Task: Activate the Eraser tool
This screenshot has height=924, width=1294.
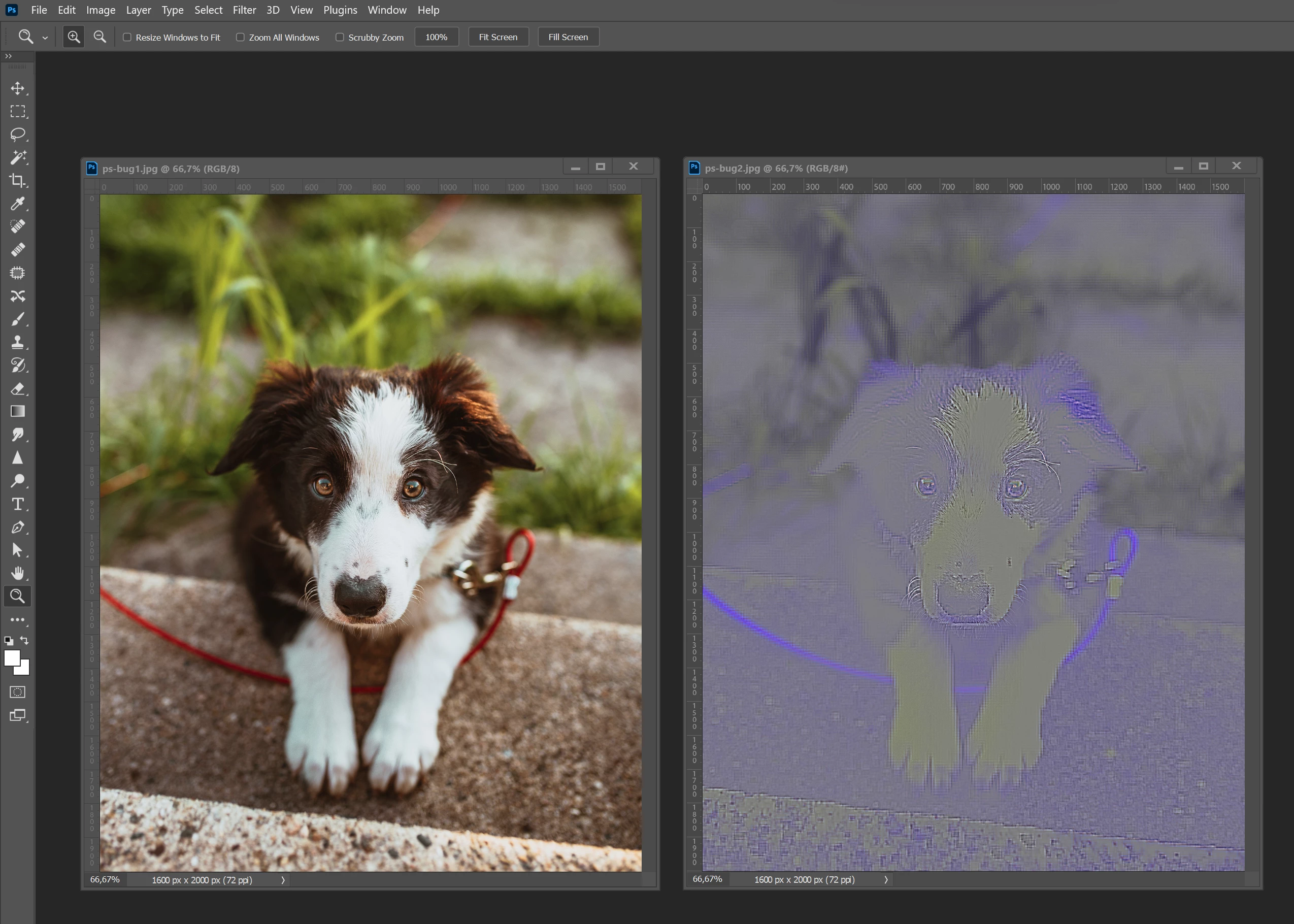Action: 18,388
